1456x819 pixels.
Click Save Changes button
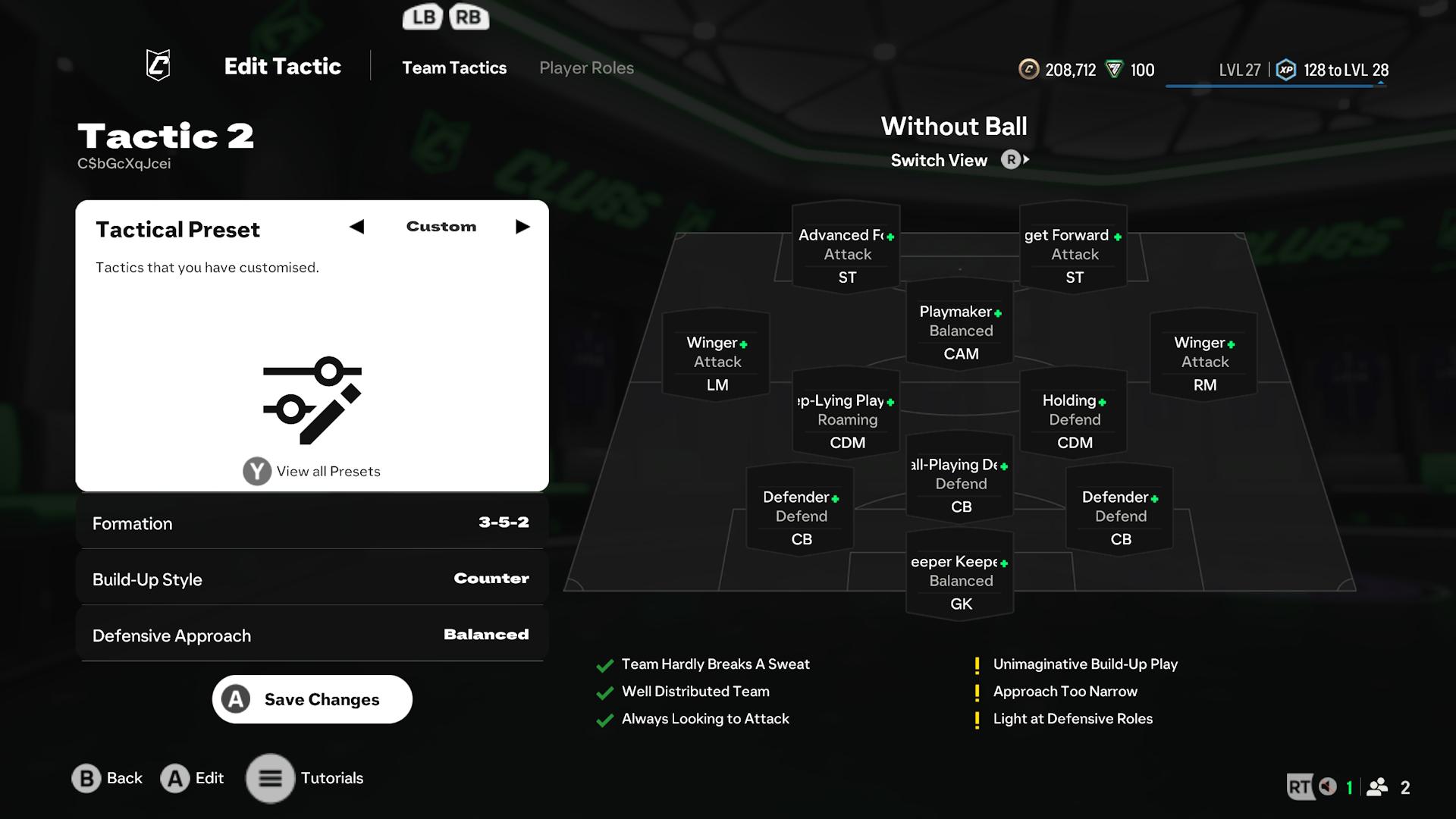click(x=312, y=699)
